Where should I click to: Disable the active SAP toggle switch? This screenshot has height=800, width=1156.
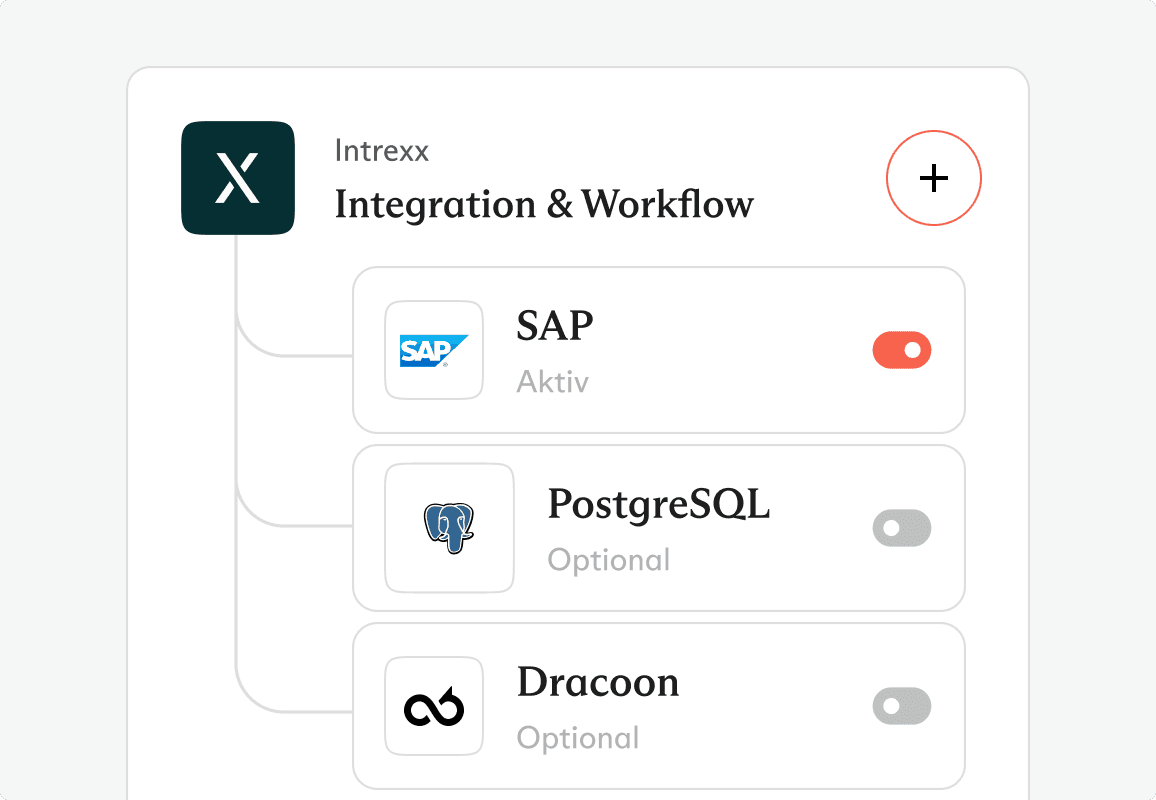point(902,351)
